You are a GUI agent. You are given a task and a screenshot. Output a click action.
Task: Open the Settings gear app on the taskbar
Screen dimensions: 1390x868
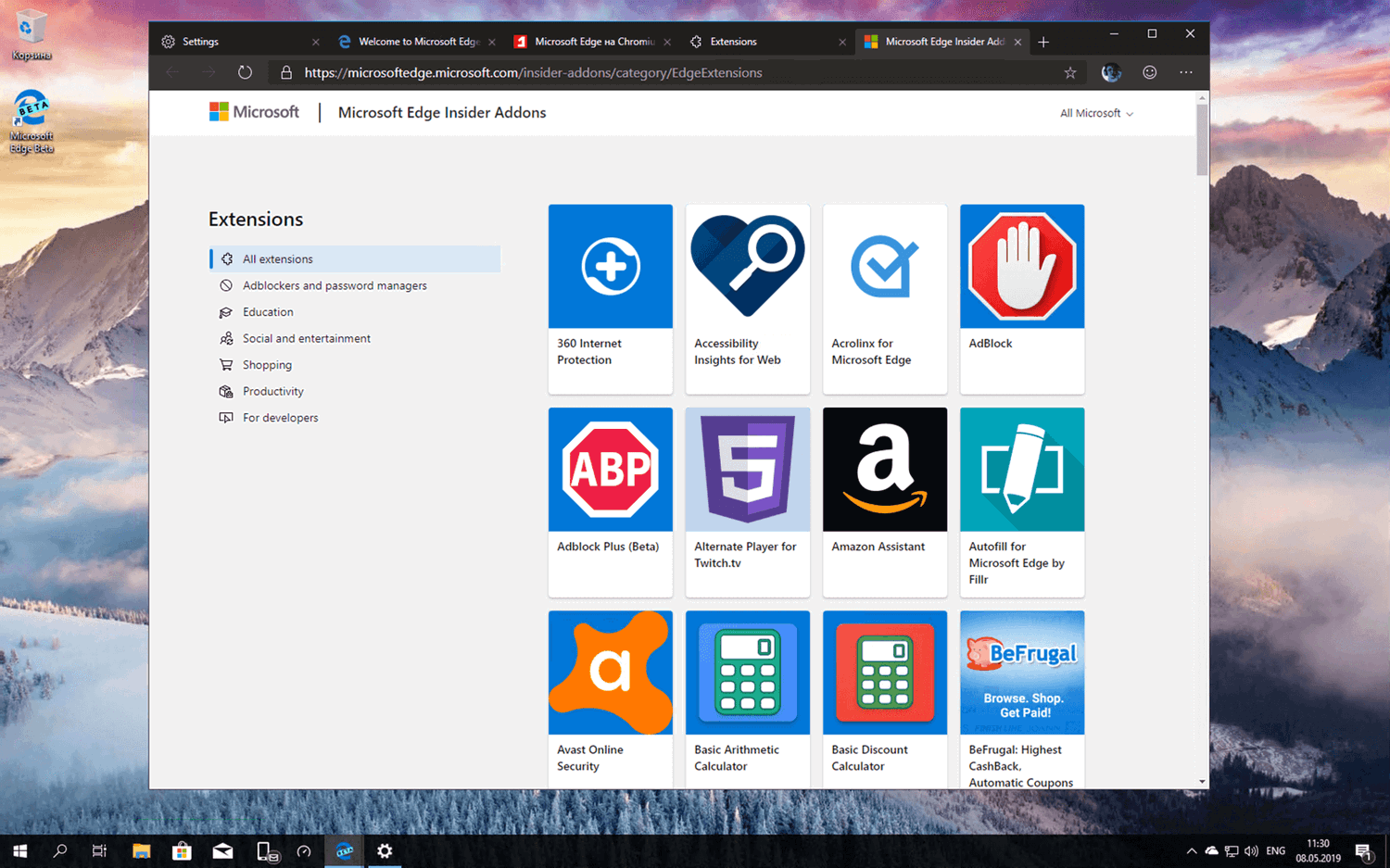pos(385,850)
